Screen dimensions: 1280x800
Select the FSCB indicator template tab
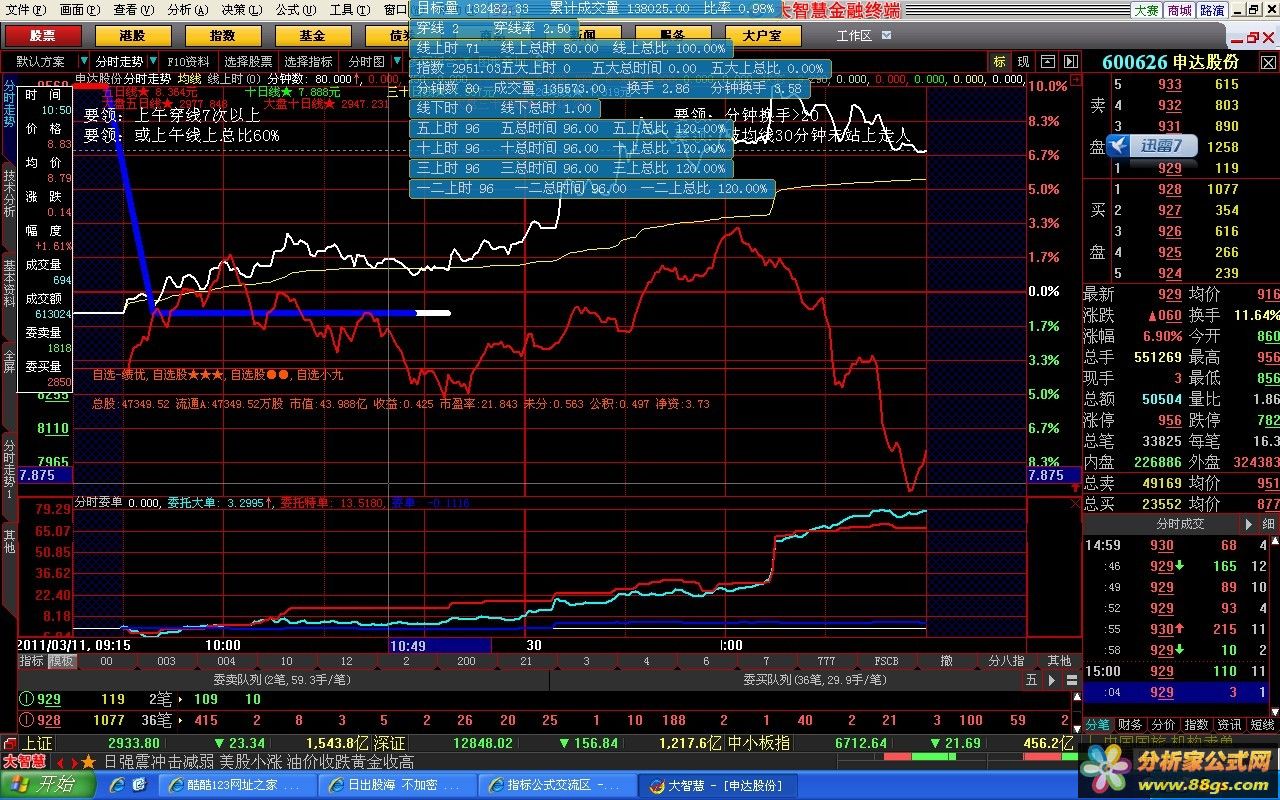point(886,661)
